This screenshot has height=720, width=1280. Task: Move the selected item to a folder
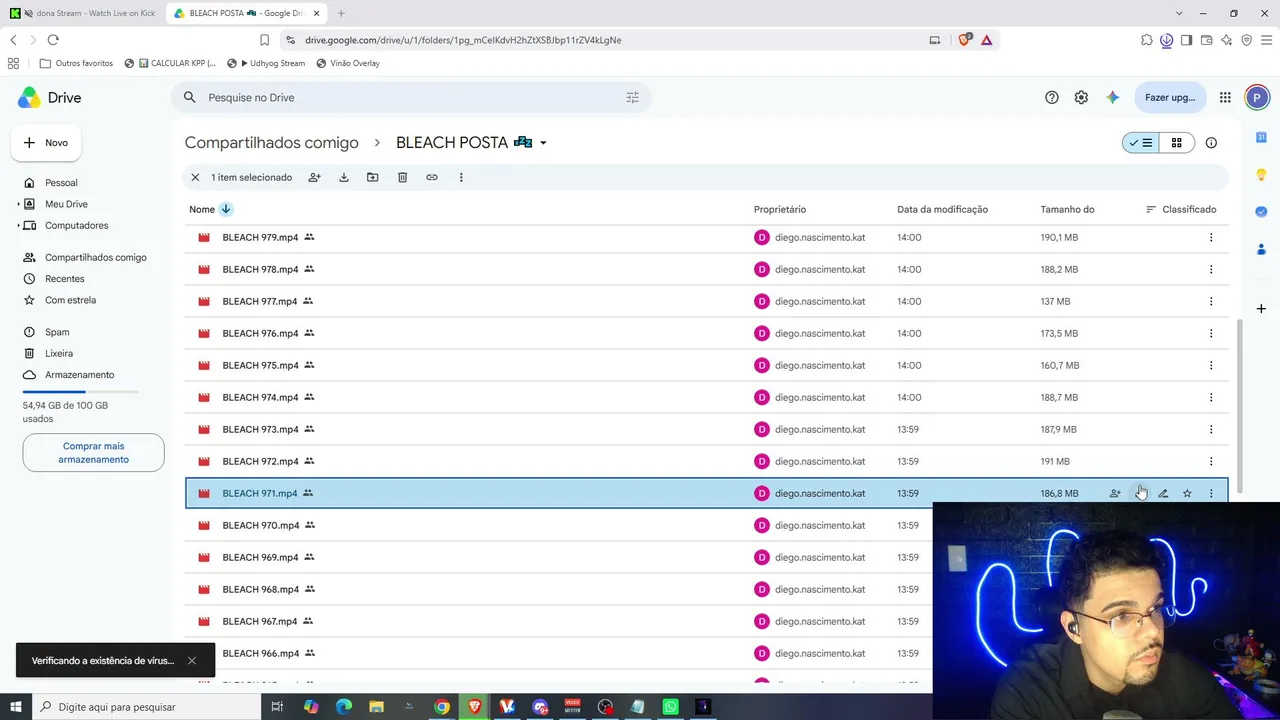(372, 177)
